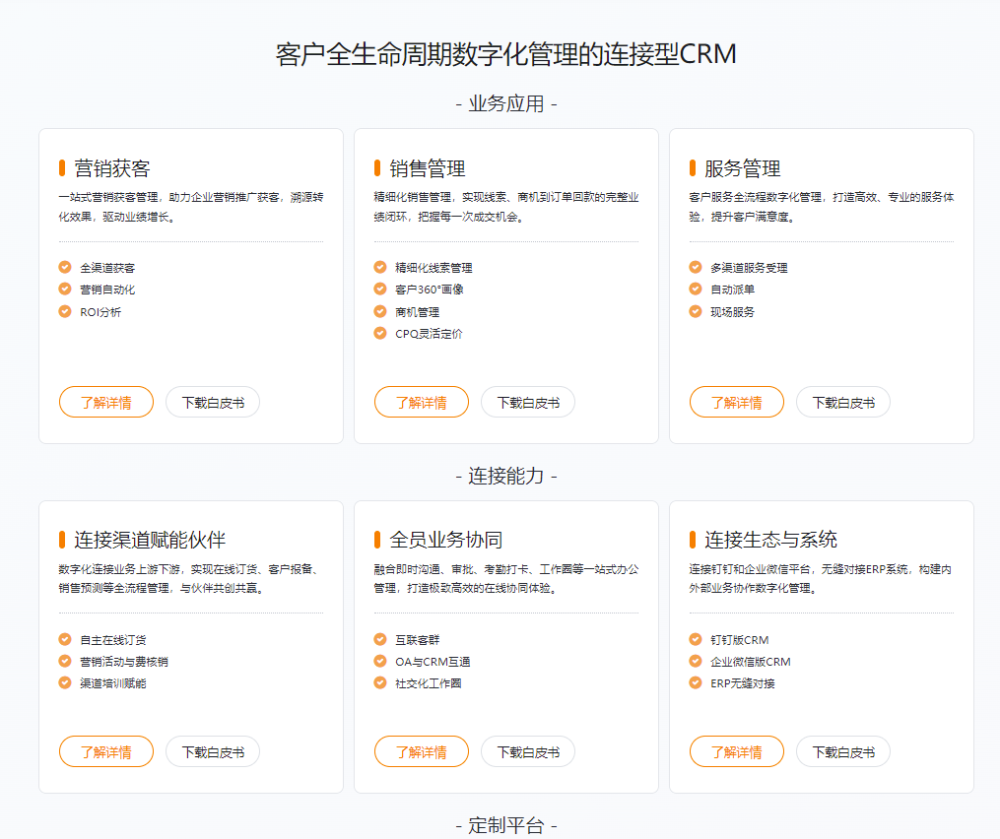Click the checkmark icon beside 客户360°画像
Viewport: 1000px width, 839px height.
click(x=378, y=289)
